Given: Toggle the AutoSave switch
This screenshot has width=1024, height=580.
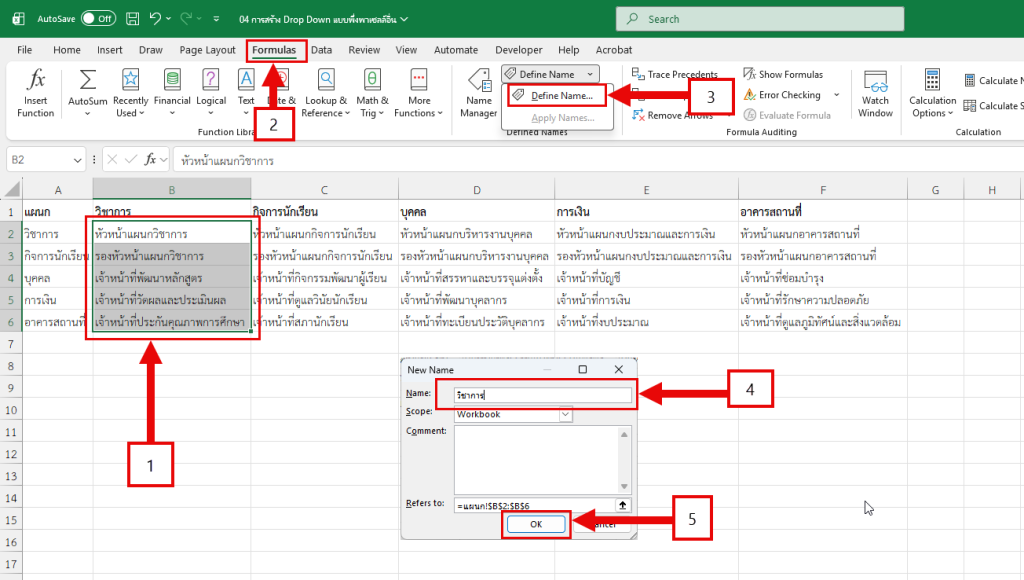Looking at the screenshot, I should 99,19.
